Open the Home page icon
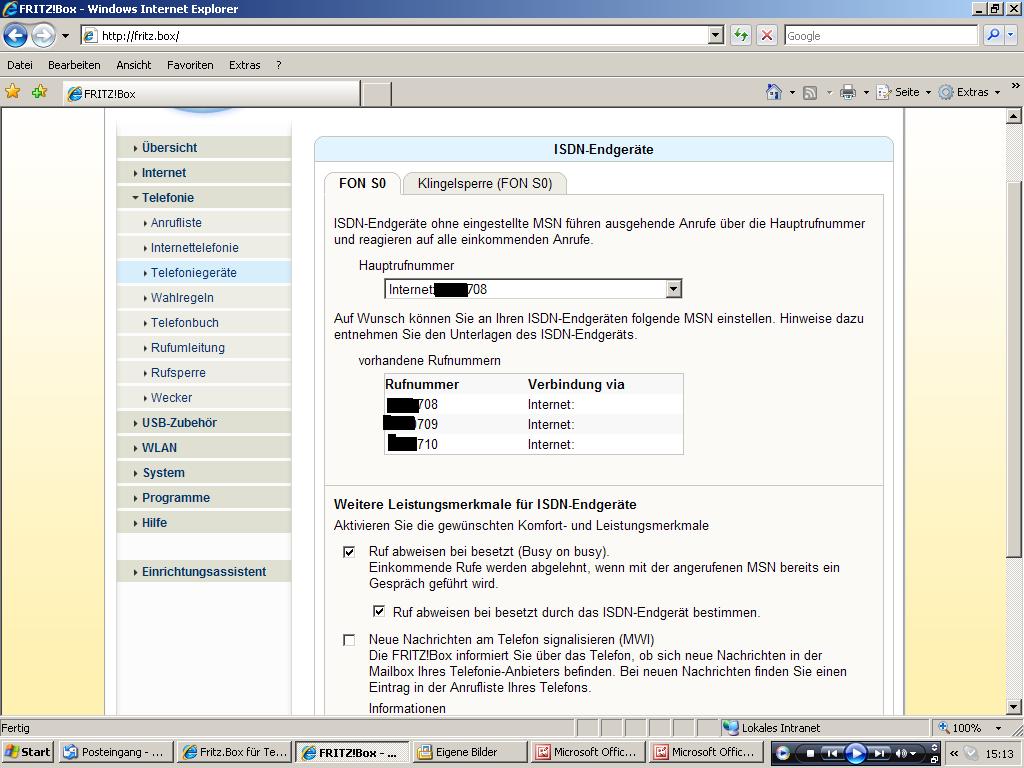This screenshot has width=1024, height=768. 773,92
